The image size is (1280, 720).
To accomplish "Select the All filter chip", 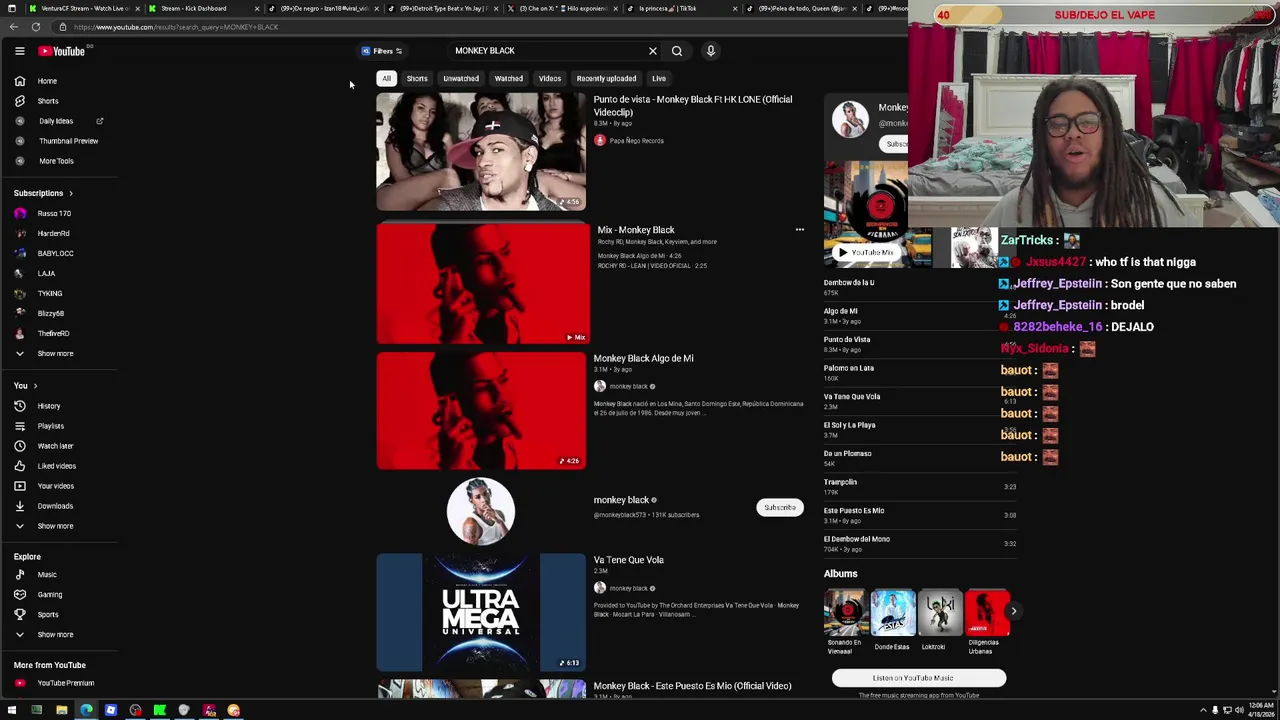I will pos(386,78).
